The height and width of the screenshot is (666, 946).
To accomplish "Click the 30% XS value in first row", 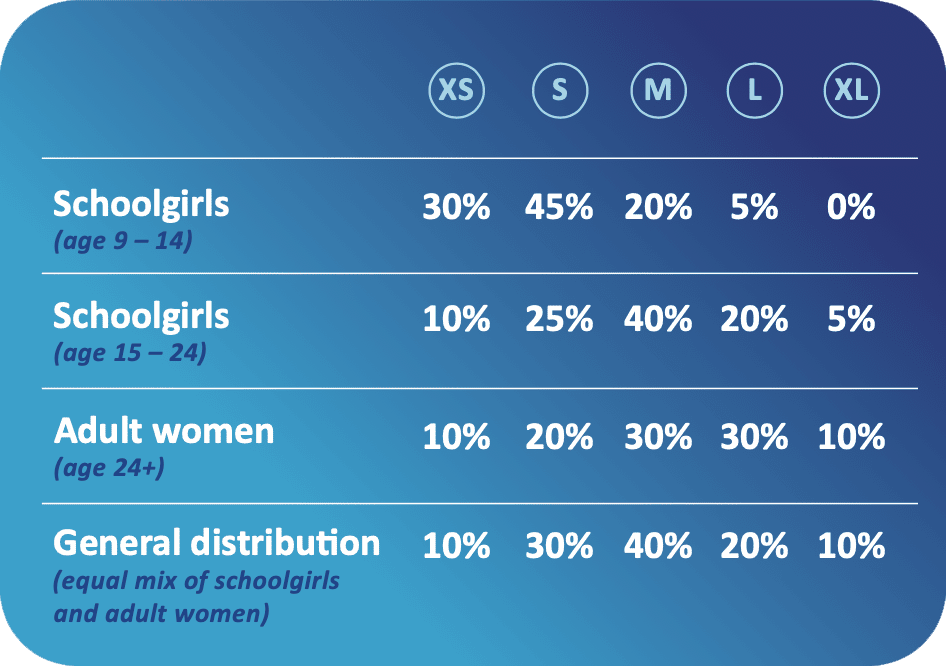I will (456, 207).
